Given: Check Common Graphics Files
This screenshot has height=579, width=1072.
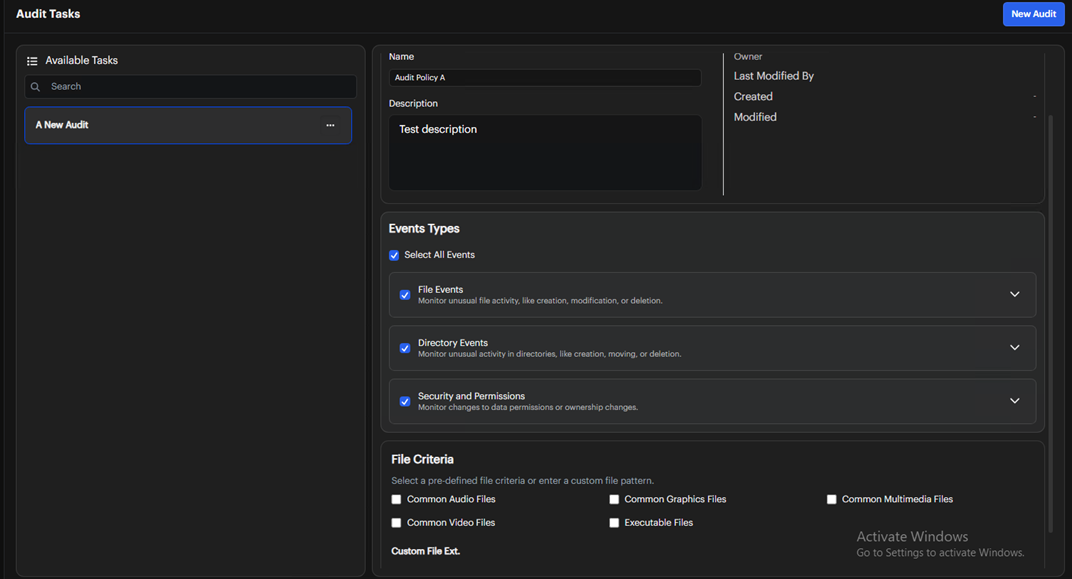Looking at the screenshot, I should pos(614,499).
